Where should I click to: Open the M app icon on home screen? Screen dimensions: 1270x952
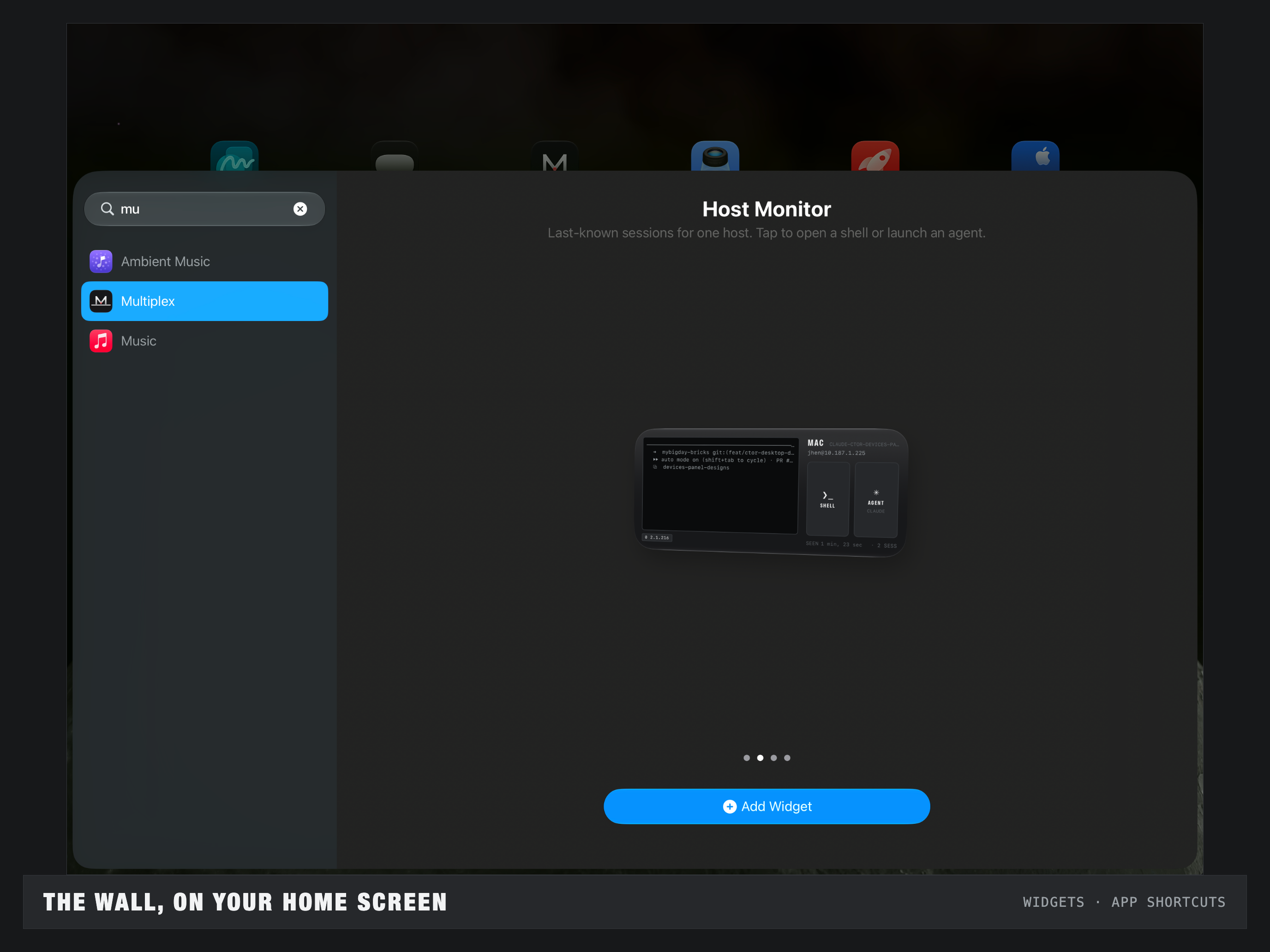coord(555,156)
